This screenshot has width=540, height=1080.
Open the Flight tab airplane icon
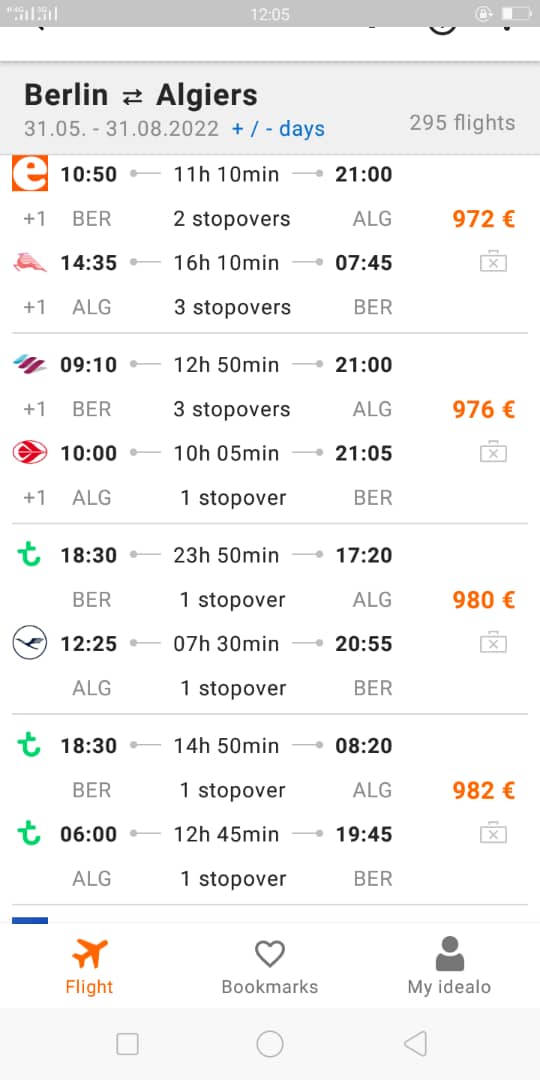pyautogui.click(x=90, y=953)
